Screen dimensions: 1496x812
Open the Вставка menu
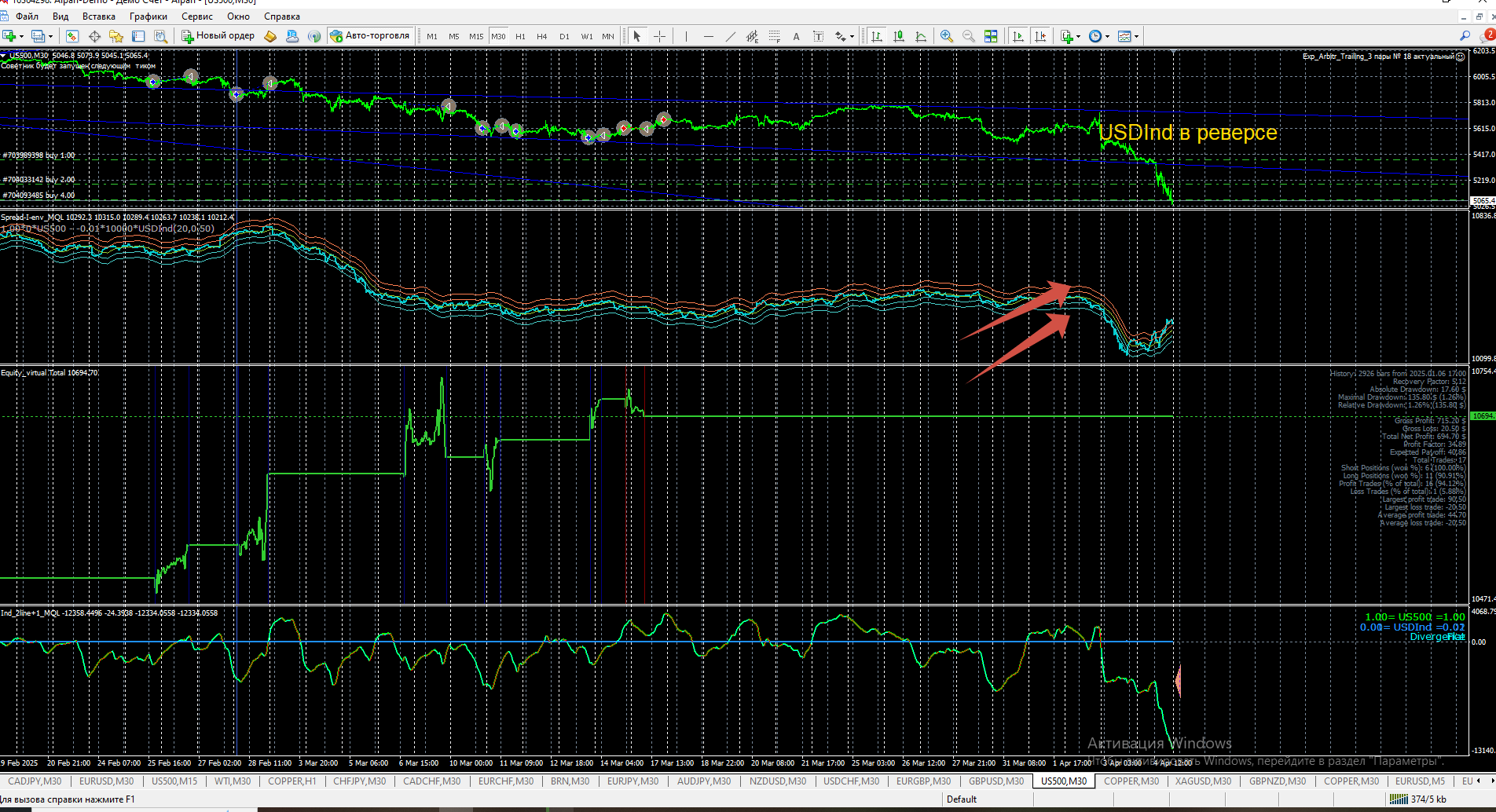(x=99, y=16)
